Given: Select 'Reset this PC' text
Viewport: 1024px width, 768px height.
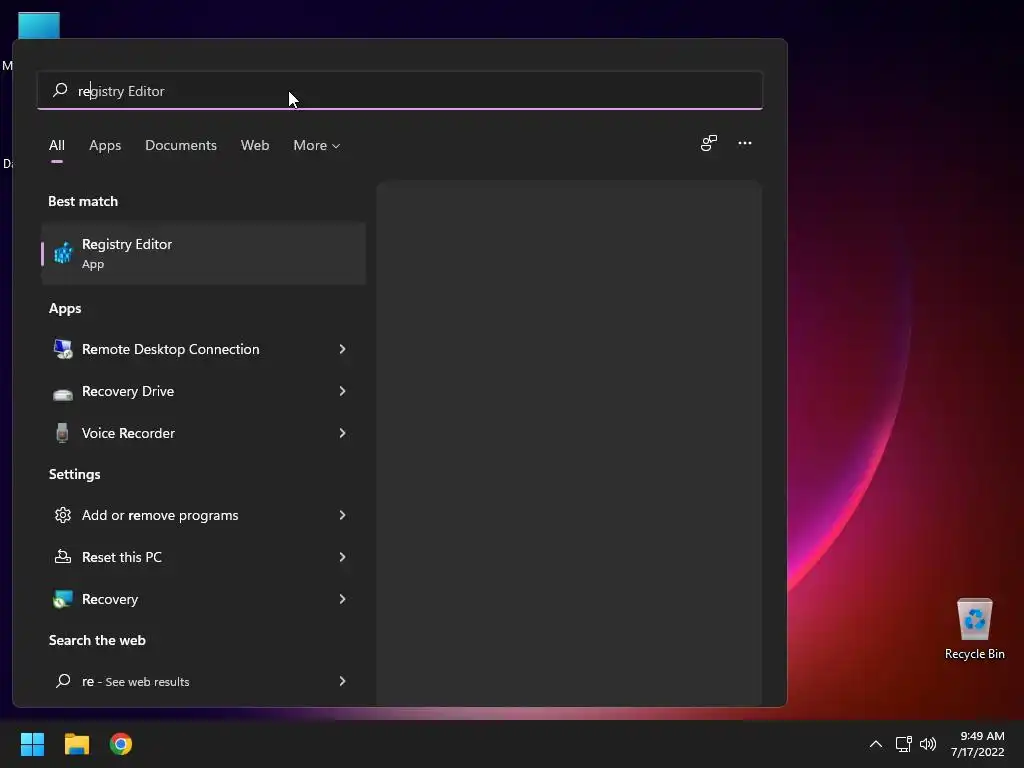Looking at the screenshot, I should tap(121, 557).
